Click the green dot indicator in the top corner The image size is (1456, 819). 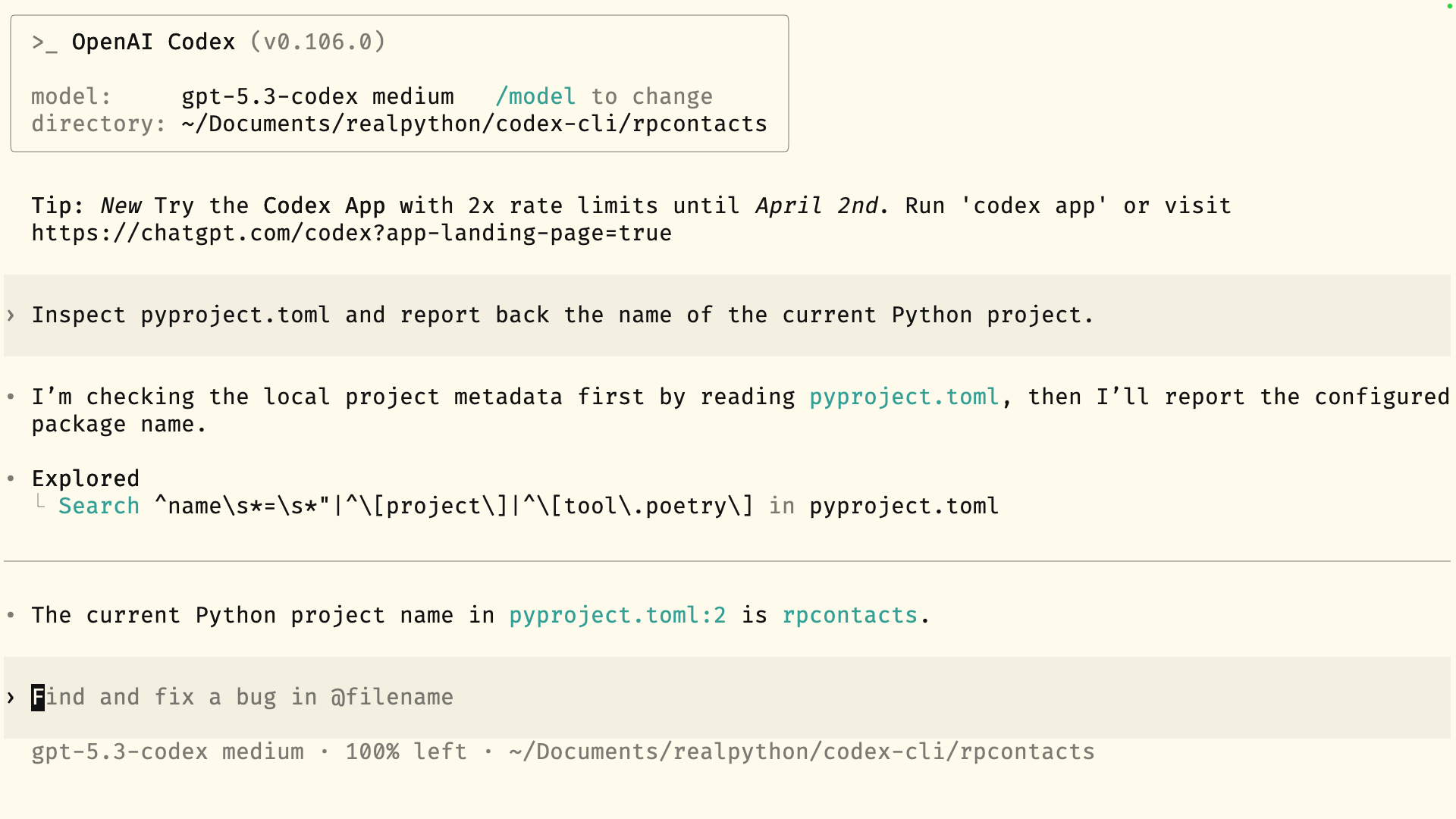pos(1449,6)
